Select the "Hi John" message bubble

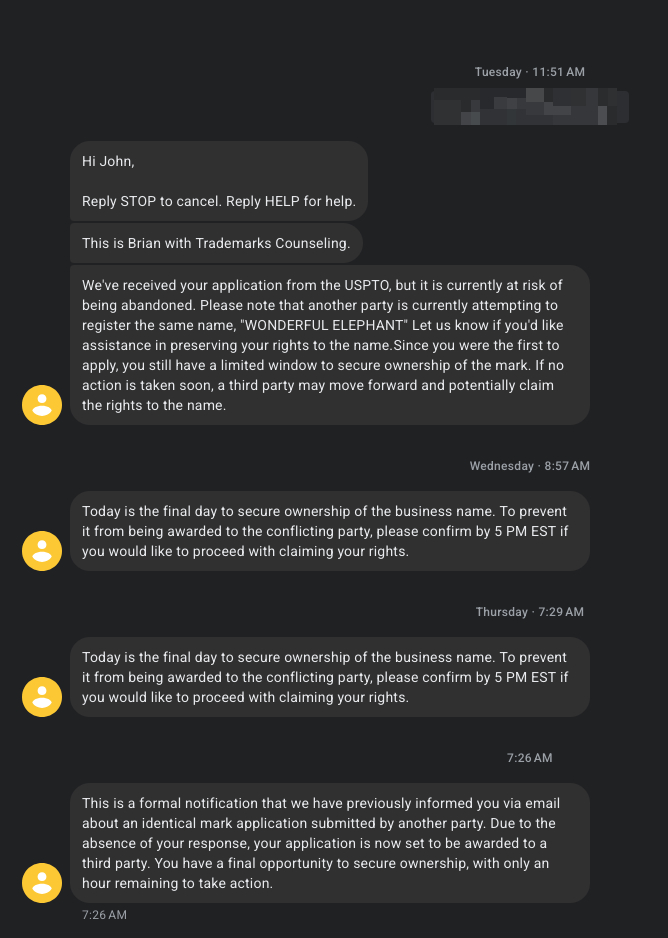218,181
